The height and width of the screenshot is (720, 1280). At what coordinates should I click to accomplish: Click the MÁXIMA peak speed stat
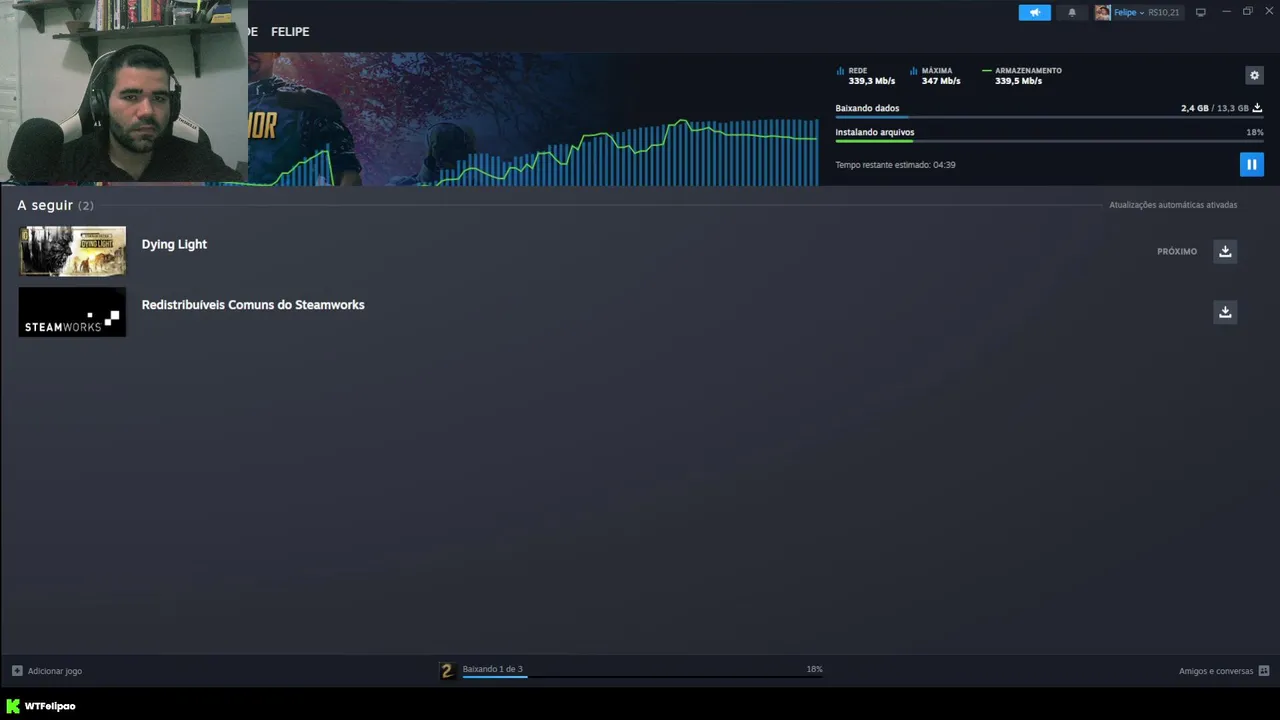[935, 76]
